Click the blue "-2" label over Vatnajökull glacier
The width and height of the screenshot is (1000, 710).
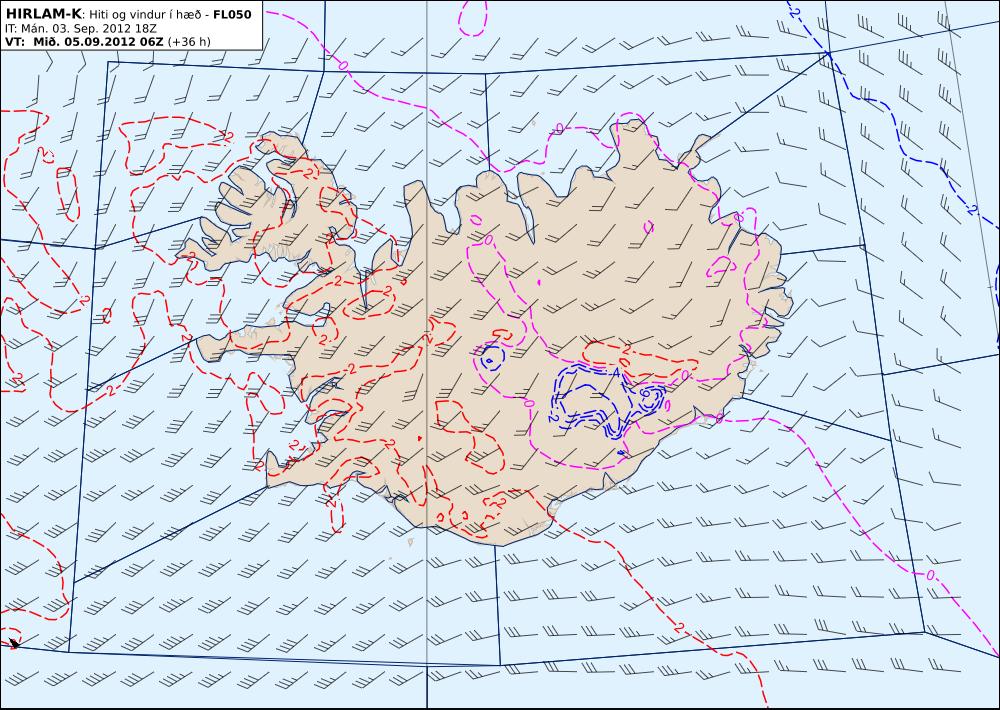point(553,418)
